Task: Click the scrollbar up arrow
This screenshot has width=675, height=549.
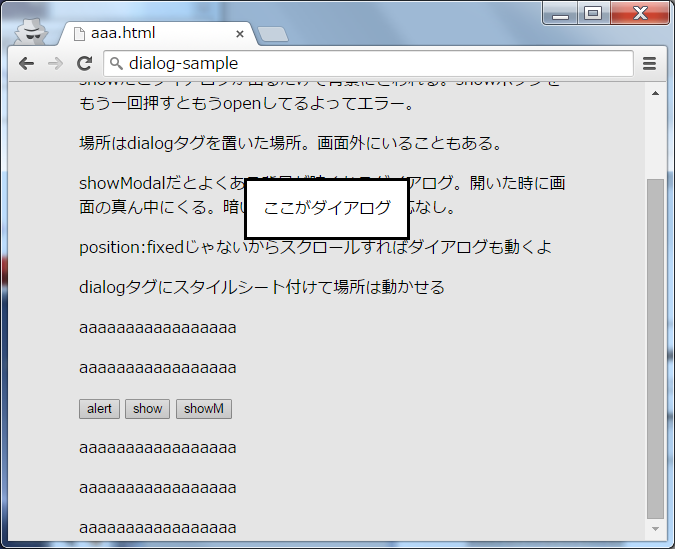Action: point(655,93)
